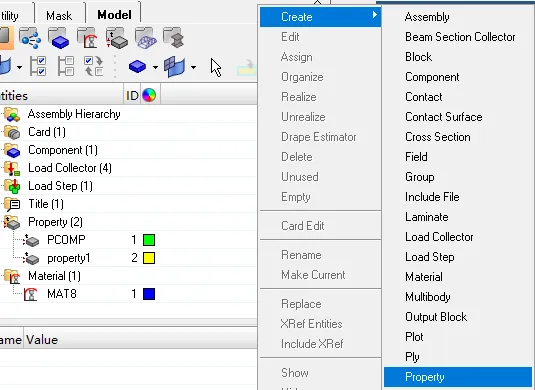This screenshot has width=535, height=390.
Task: Choose Load Collector from Create submenu
Action: (x=439, y=237)
